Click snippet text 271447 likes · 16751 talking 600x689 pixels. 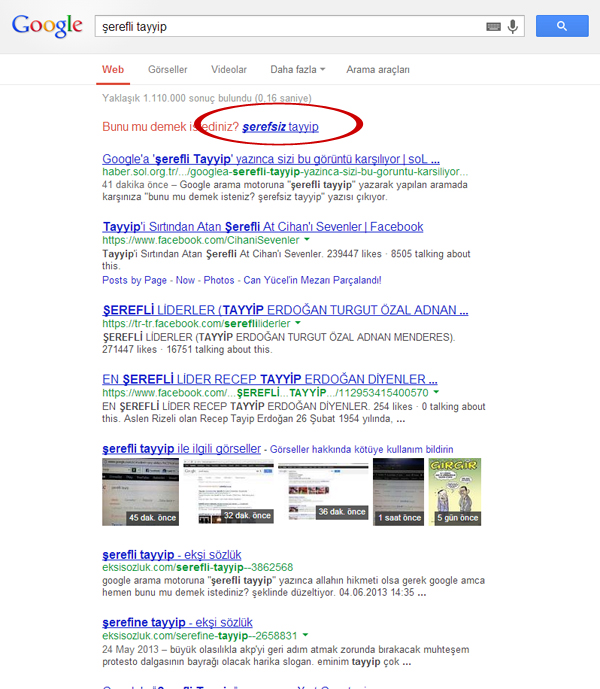[187, 349]
